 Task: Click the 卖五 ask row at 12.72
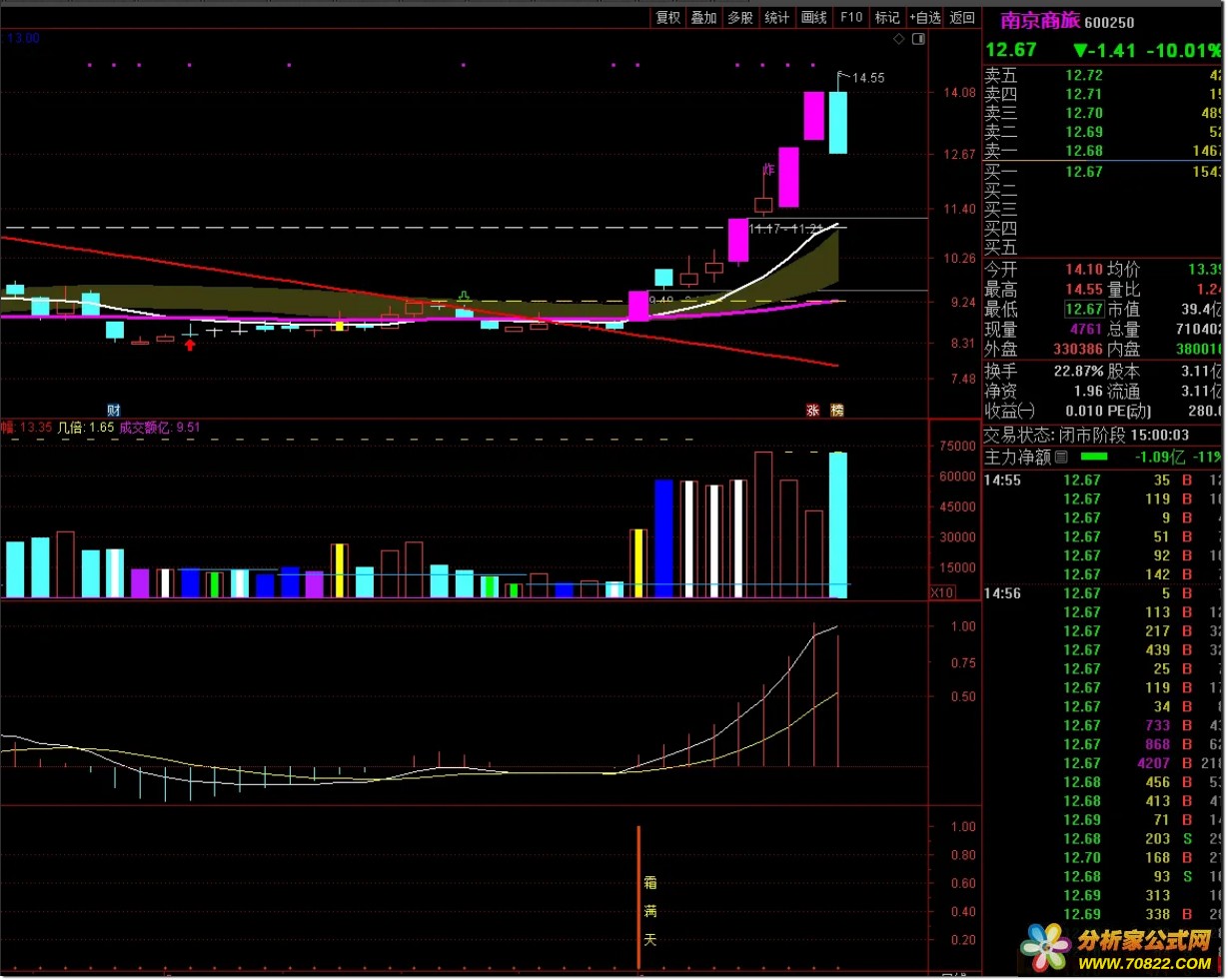click(1103, 75)
